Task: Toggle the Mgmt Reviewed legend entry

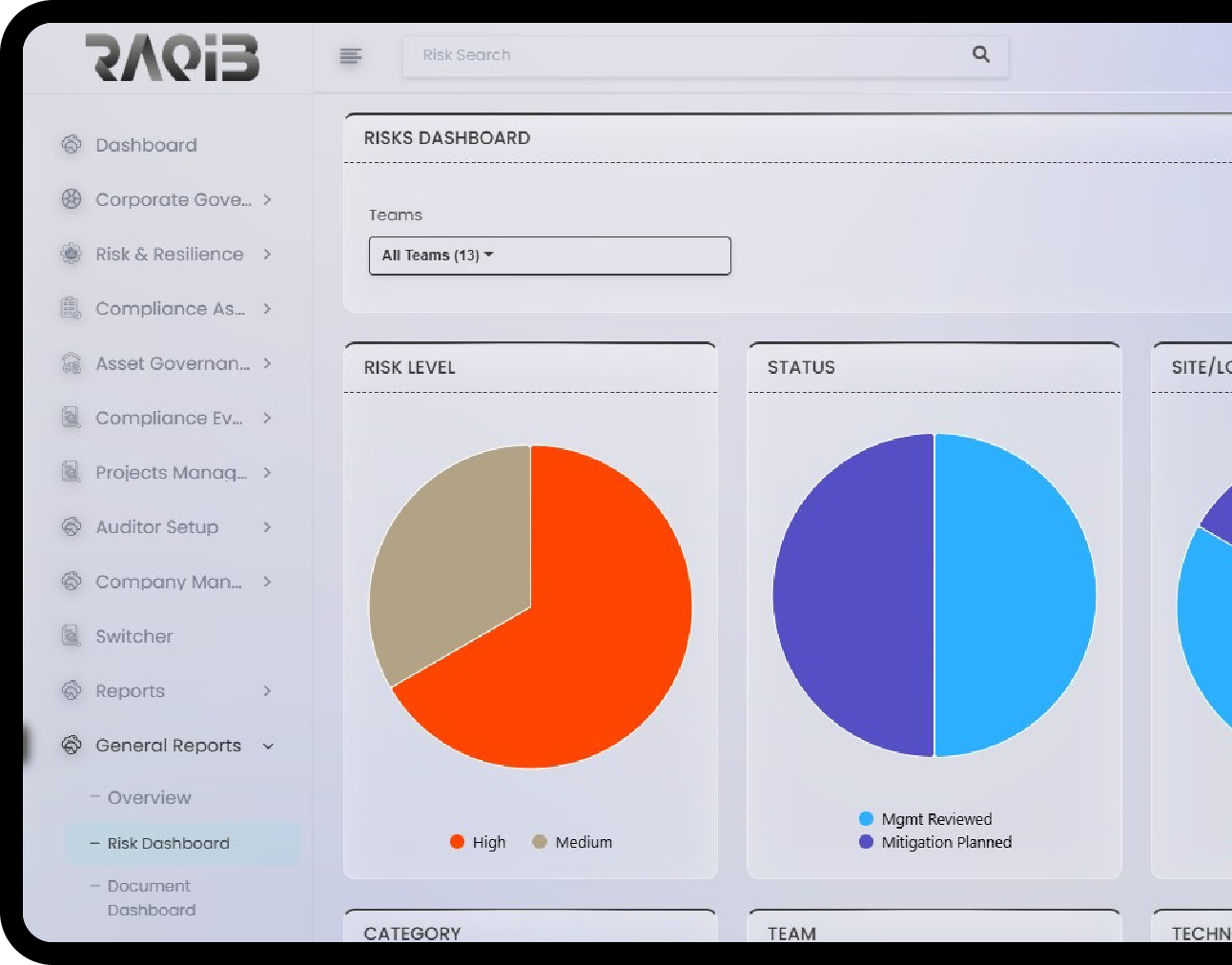Action: click(926, 819)
